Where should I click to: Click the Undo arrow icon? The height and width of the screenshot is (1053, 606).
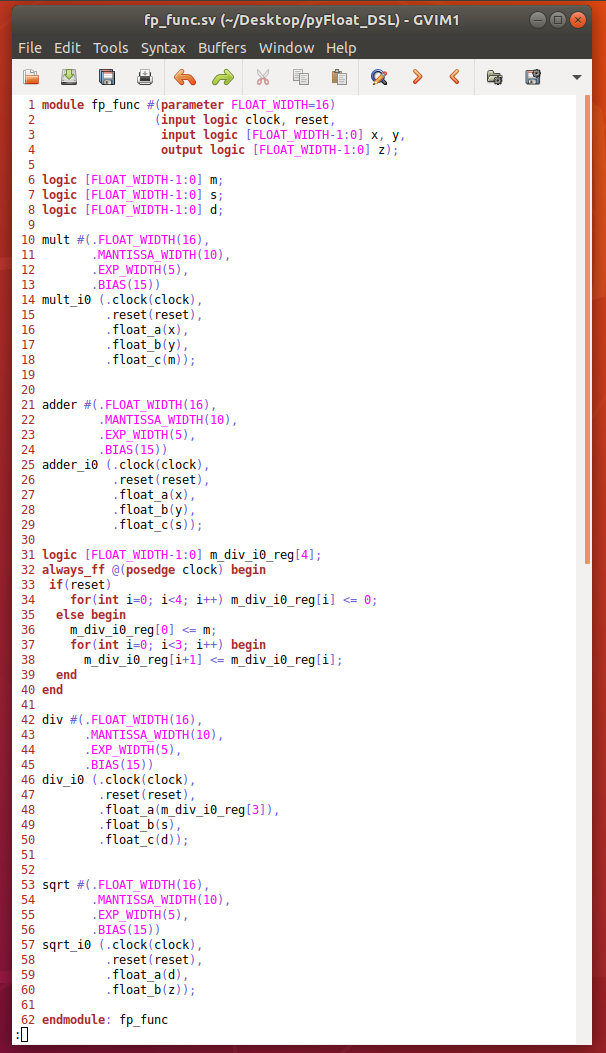tap(185, 77)
